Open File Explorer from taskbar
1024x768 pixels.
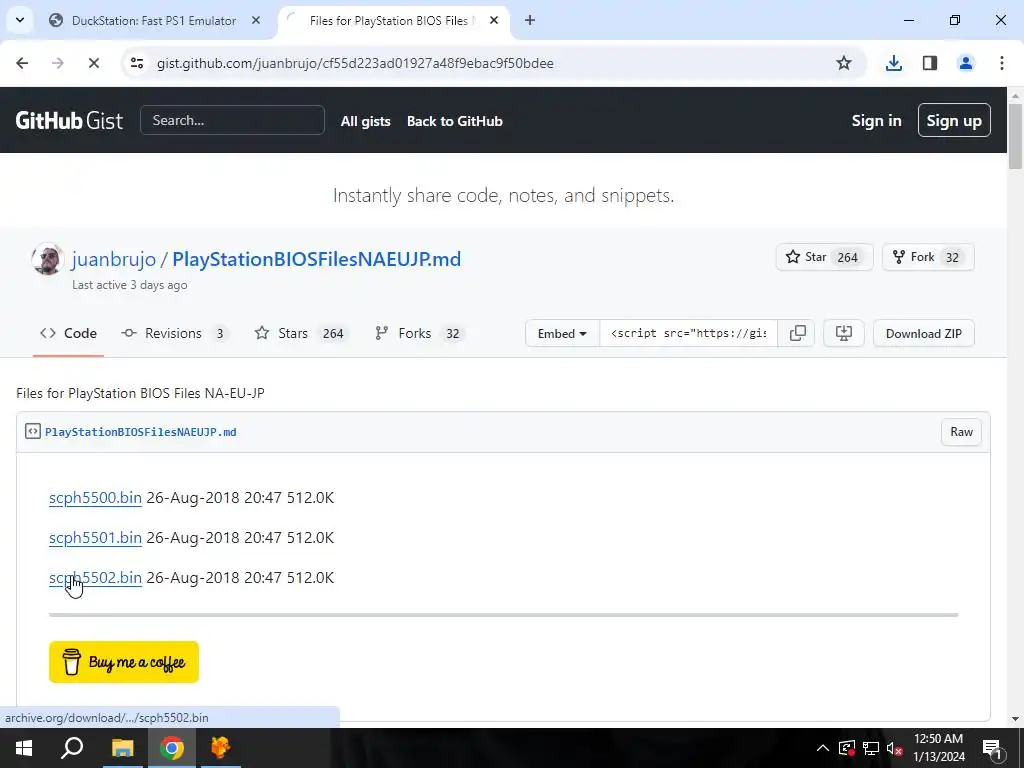pyautogui.click(x=122, y=748)
